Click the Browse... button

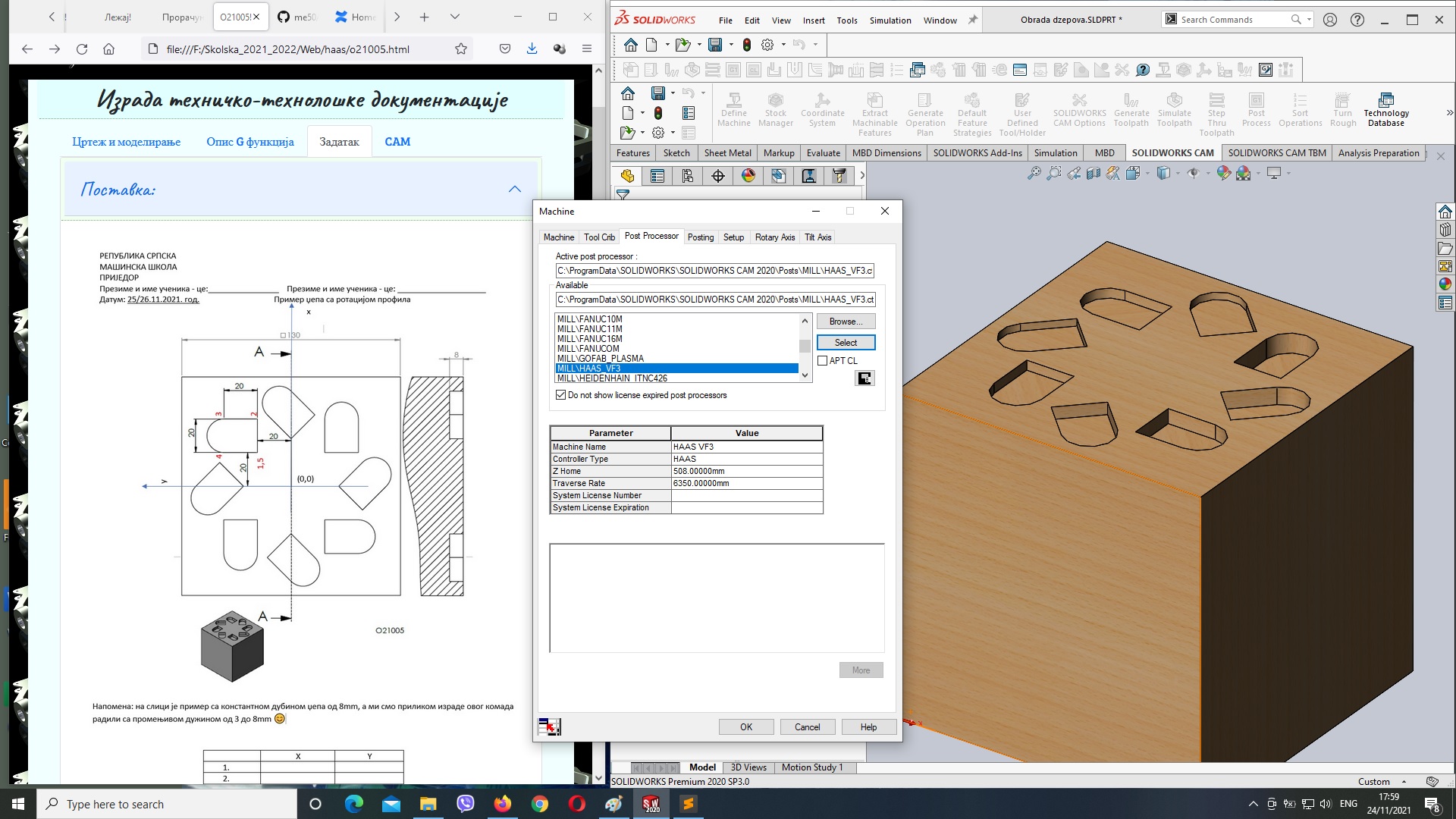pos(846,322)
